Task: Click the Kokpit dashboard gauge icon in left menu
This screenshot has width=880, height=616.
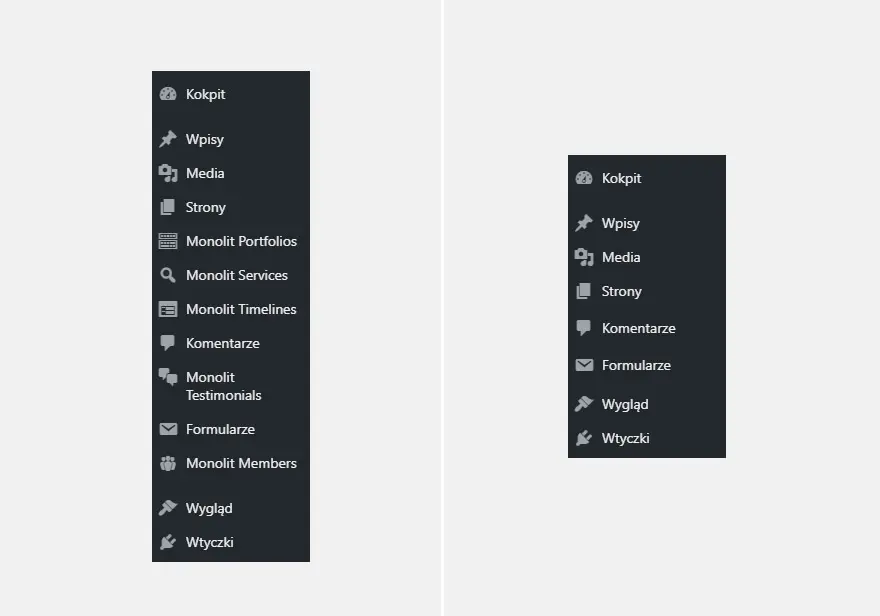Action: (x=168, y=94)
